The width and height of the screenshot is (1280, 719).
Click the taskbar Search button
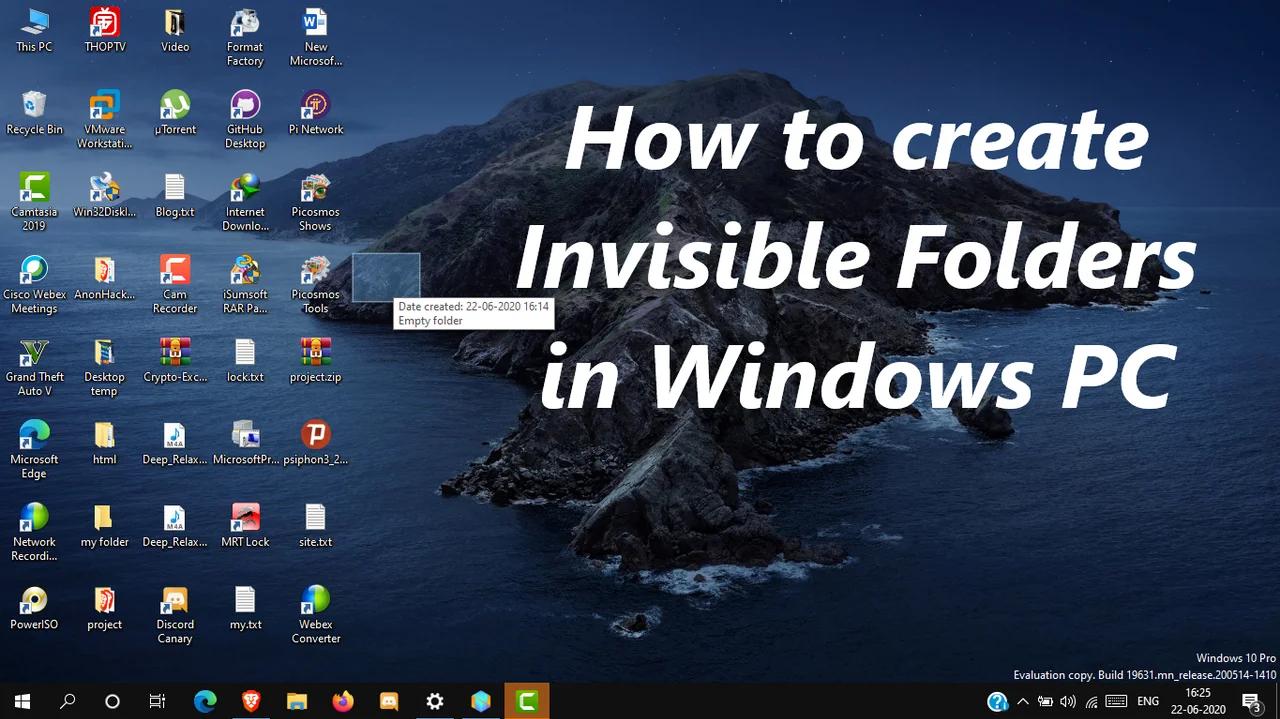[67, 701]
